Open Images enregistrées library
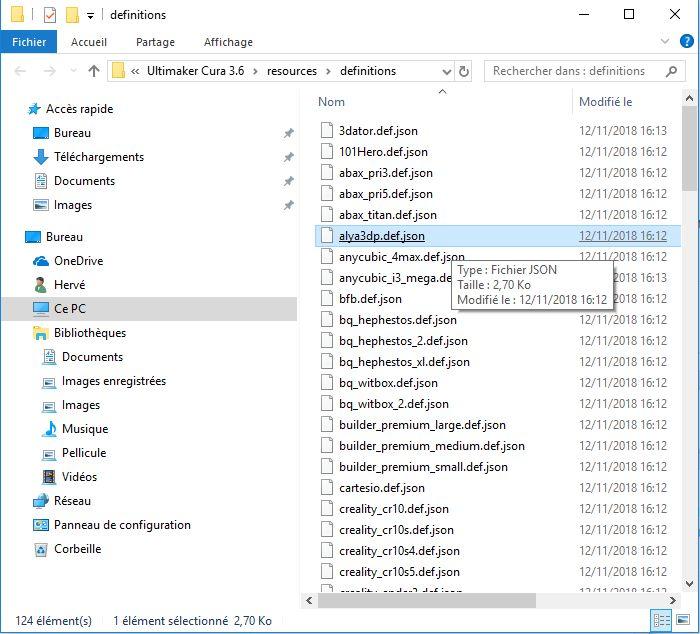700x634 pixels. 113,381
